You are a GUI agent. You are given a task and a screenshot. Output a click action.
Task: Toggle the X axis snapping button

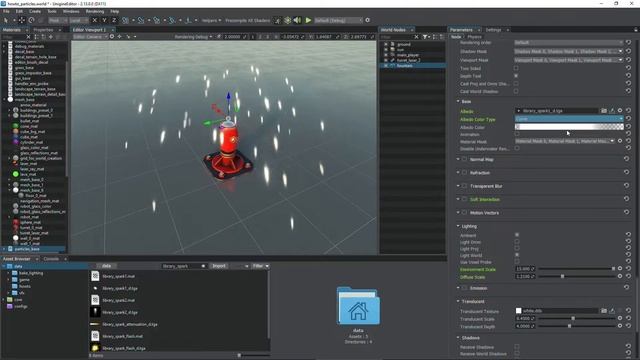point(95,20)
